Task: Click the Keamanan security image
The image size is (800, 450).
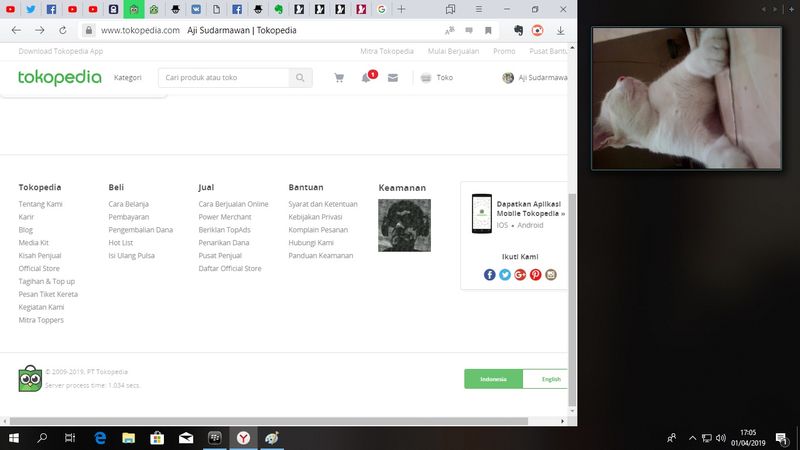Action: pos(404,225)
